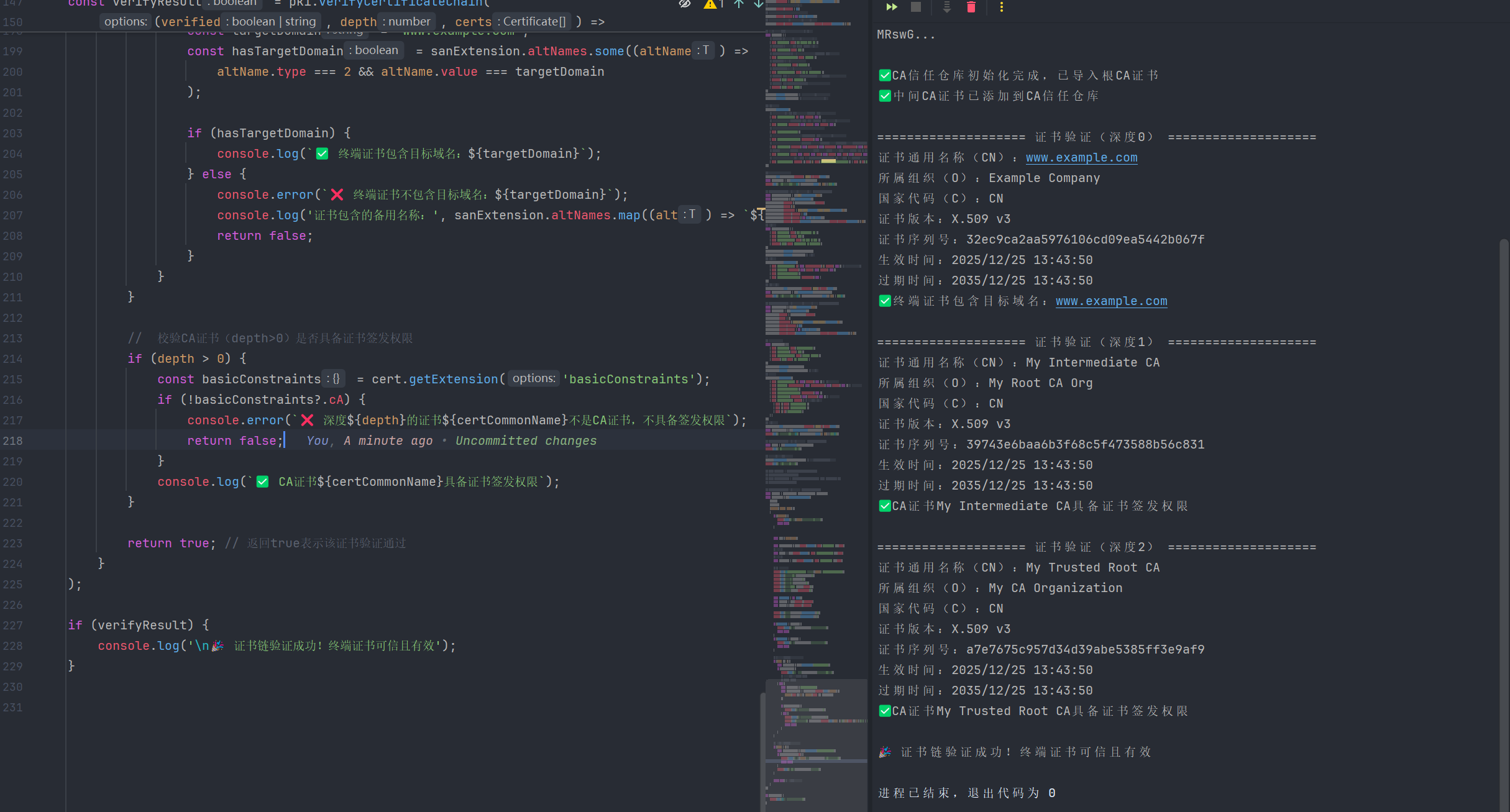1510x812 pixels.
Task: Place cursor on 'return true;' line 223
Action: 172,544
